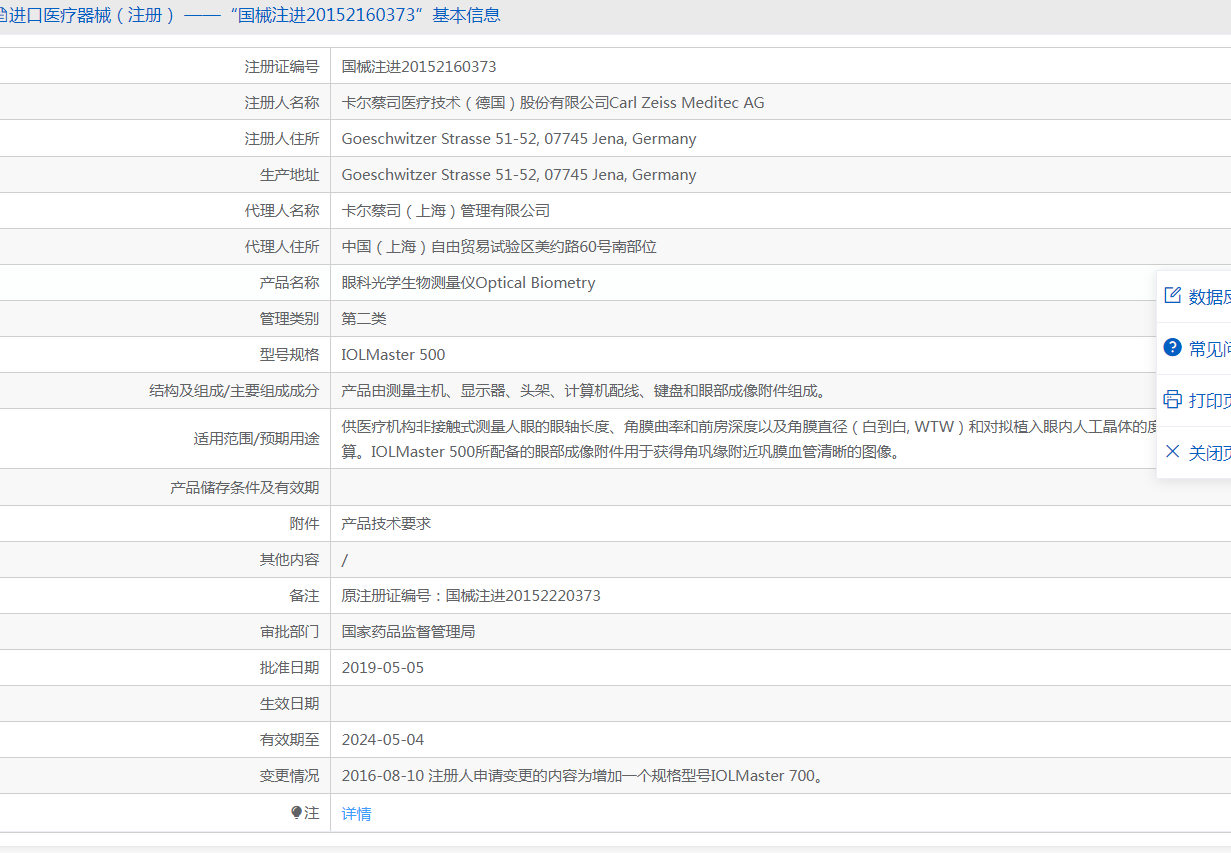
Task: Click the 备注 field label
Action: 304,596
